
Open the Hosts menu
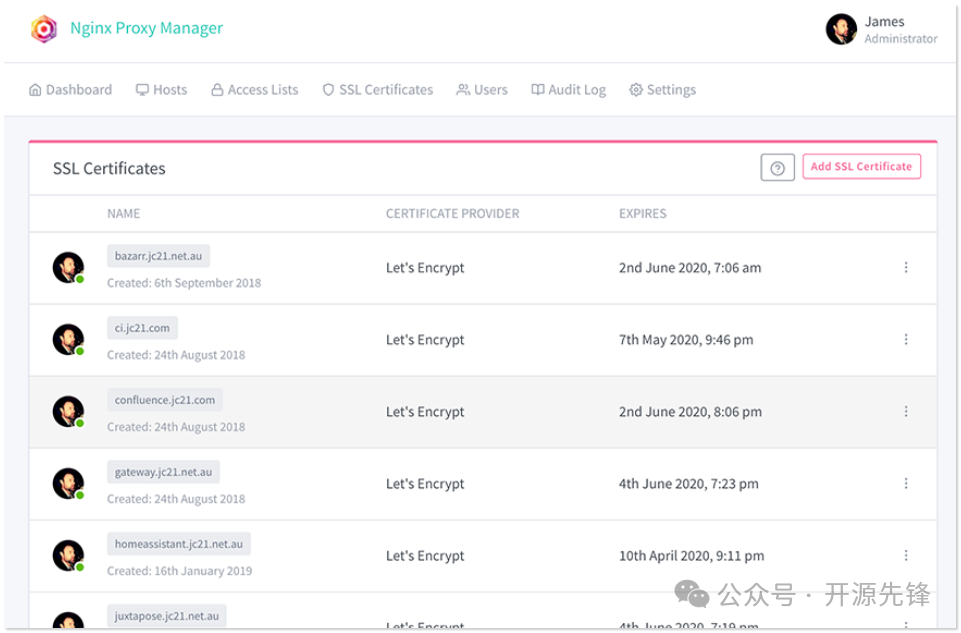click(x=161, y=89)
